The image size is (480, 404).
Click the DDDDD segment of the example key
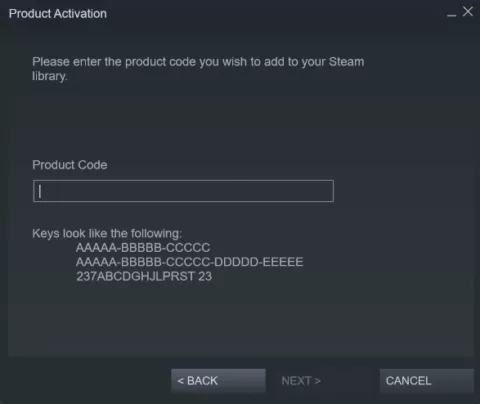[x=236, y=262]
